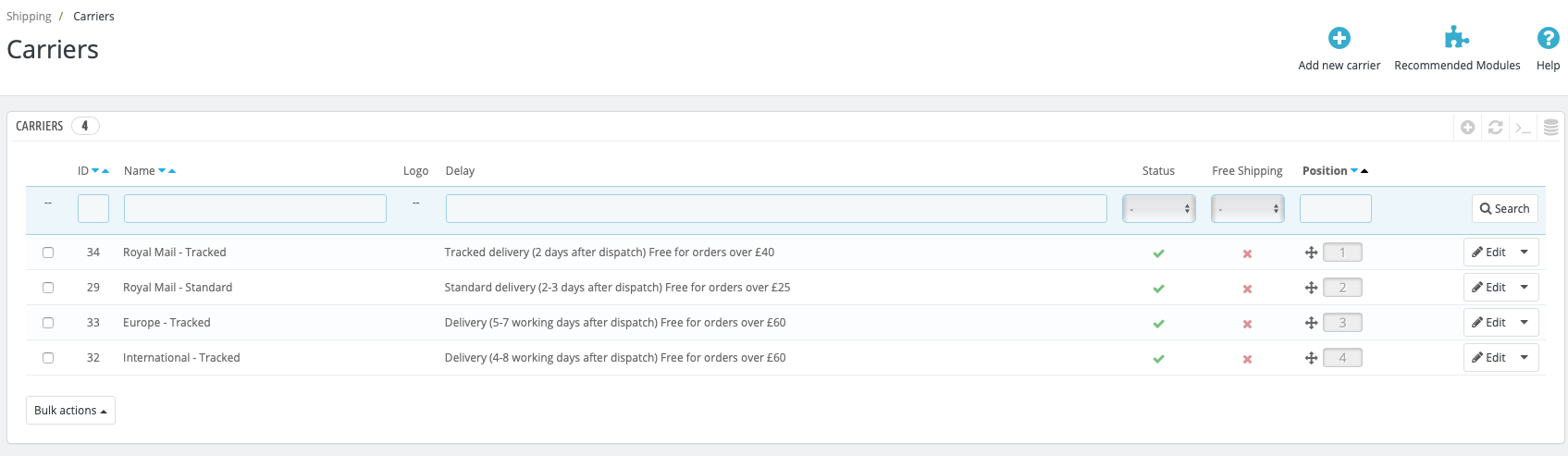Click the small add carrier icon in the panel header

(x=1467, y=128)
